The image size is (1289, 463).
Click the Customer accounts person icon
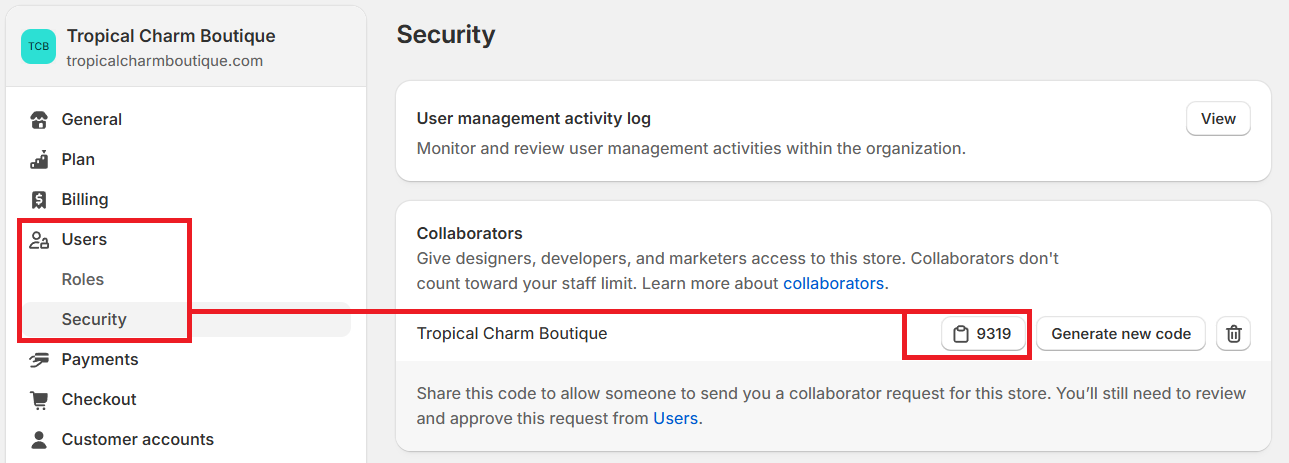click(39, 440)
